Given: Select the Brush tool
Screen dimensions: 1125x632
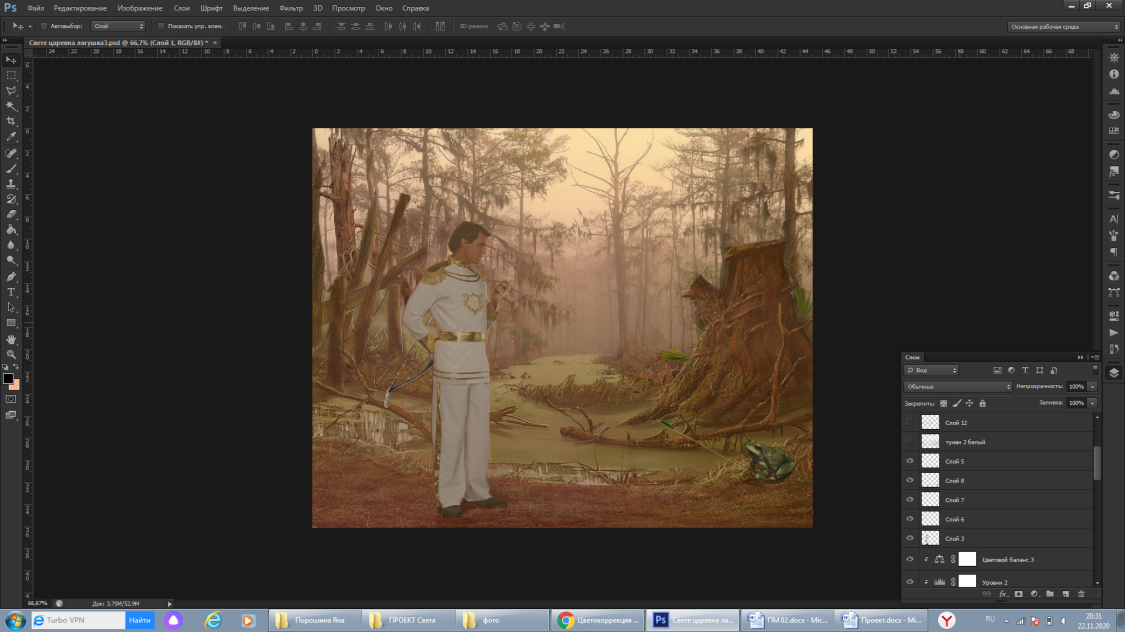Looking at the screenshot, I should click(x=11, y=169).
